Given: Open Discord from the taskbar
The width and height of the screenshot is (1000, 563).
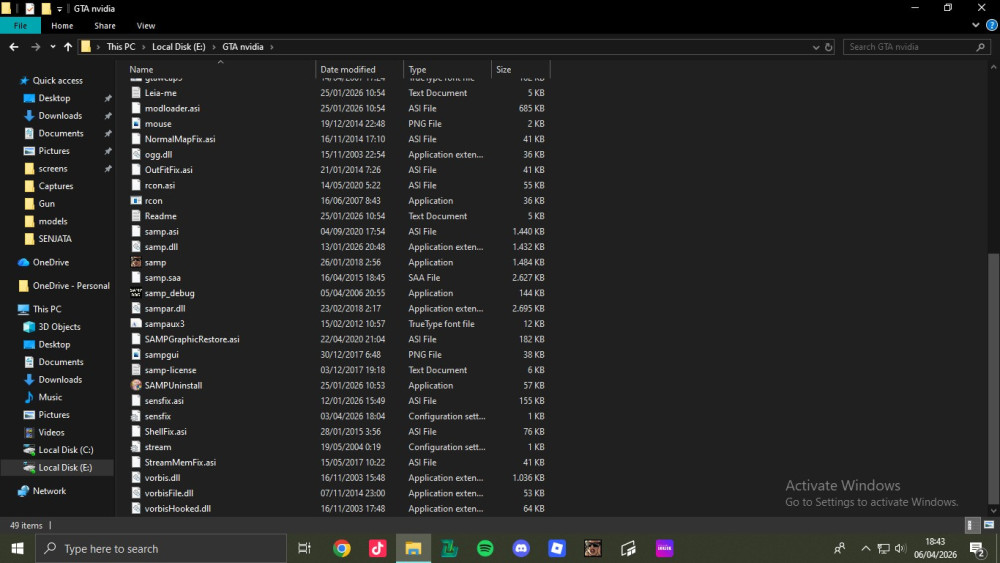Looking at the screenshot, I should (521, 548).
